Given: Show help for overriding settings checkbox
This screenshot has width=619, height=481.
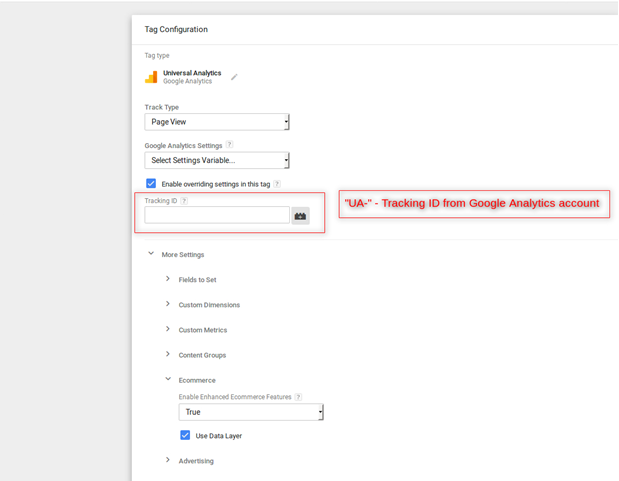Looking at the screenshot, I should [277, 184].
